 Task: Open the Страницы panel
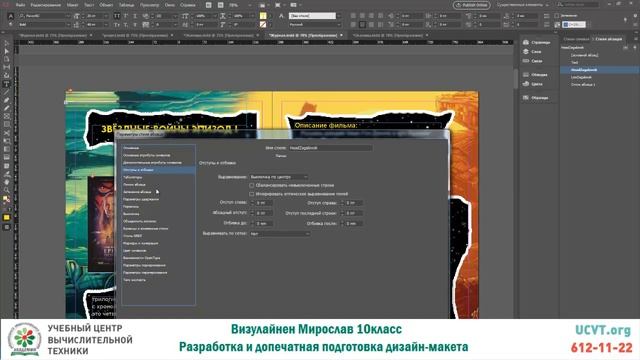click(x=537, y=42)
